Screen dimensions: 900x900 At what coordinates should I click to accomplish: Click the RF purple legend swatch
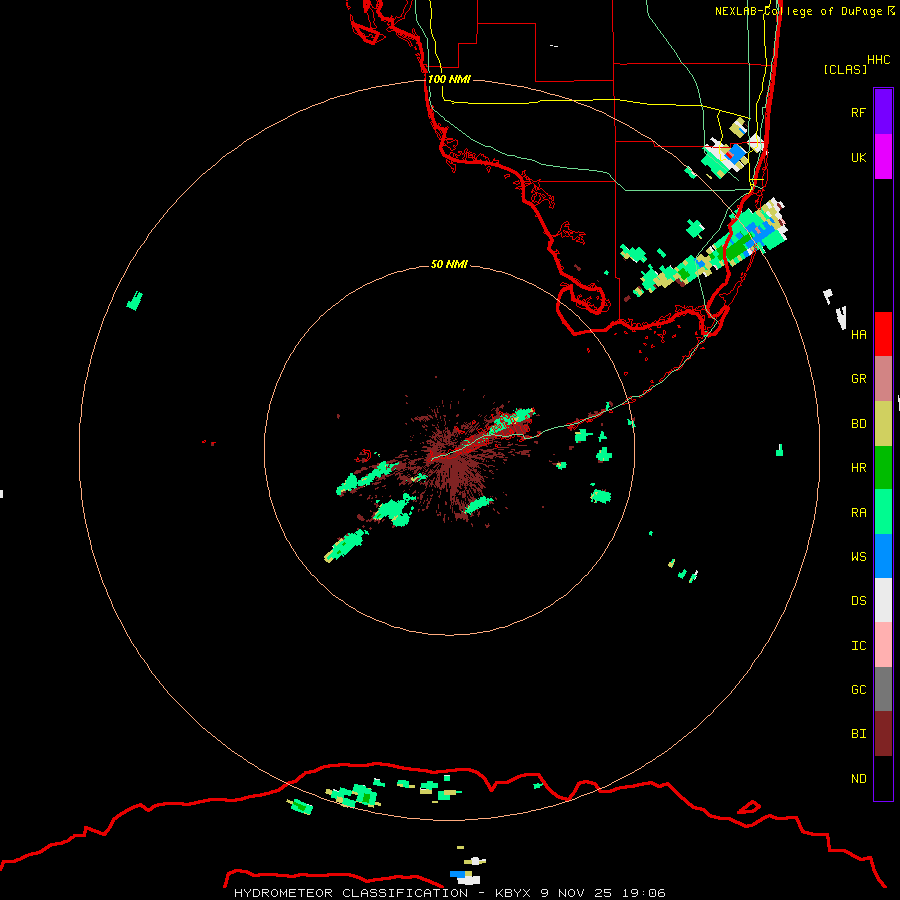(x=883, y=112)
